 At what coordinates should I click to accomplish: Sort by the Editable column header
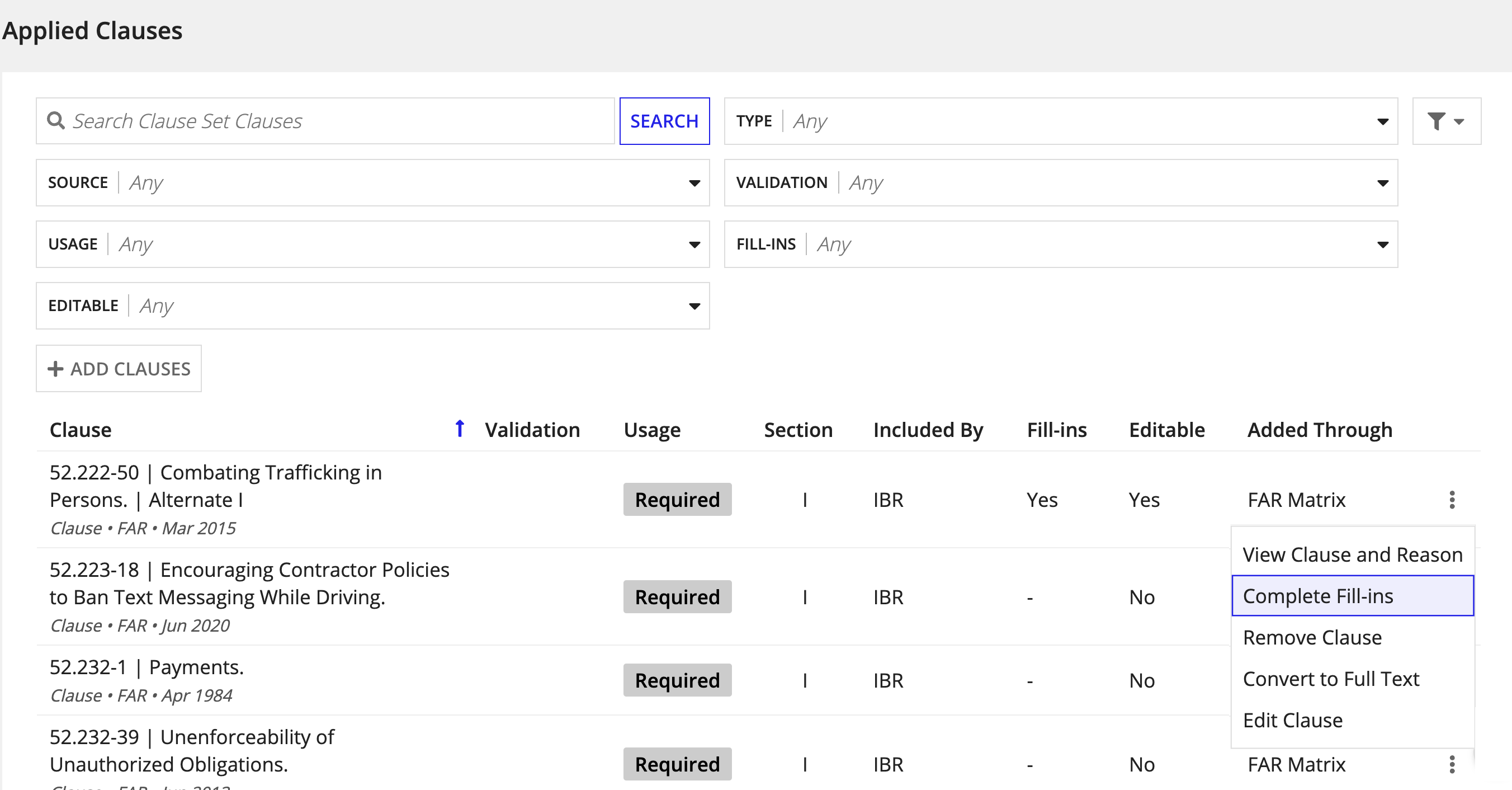click(1167, 430)
